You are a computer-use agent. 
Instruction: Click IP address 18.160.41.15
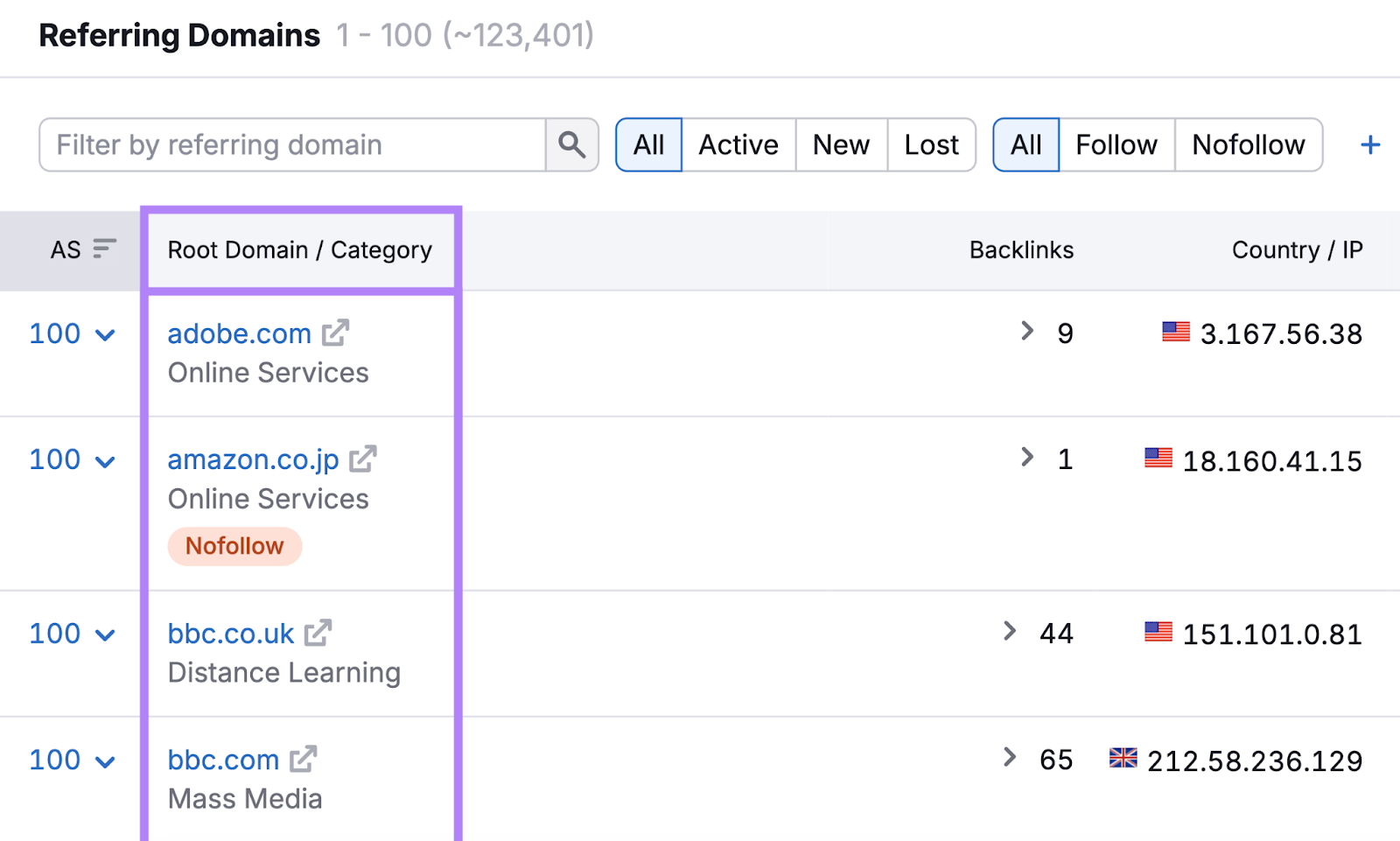point(1272,461)
